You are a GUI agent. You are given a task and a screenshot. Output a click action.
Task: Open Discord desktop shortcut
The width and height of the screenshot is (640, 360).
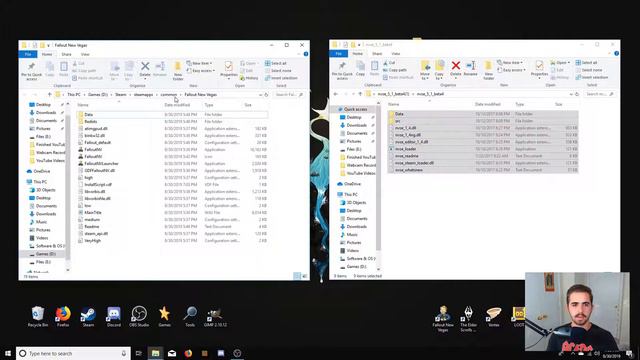click(x=113, y=317)
